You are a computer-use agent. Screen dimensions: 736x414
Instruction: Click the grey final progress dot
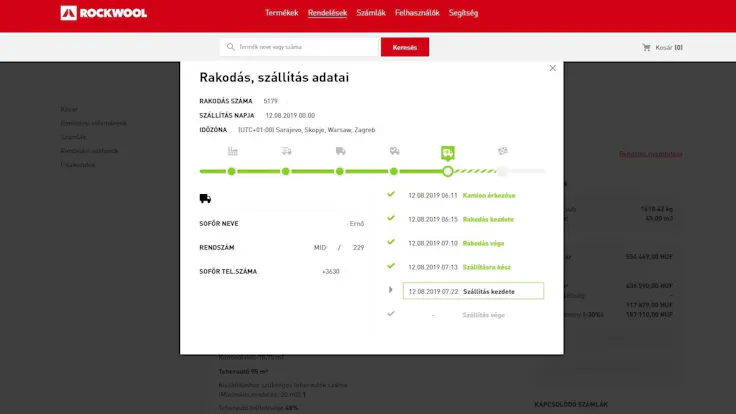point(502,171)
